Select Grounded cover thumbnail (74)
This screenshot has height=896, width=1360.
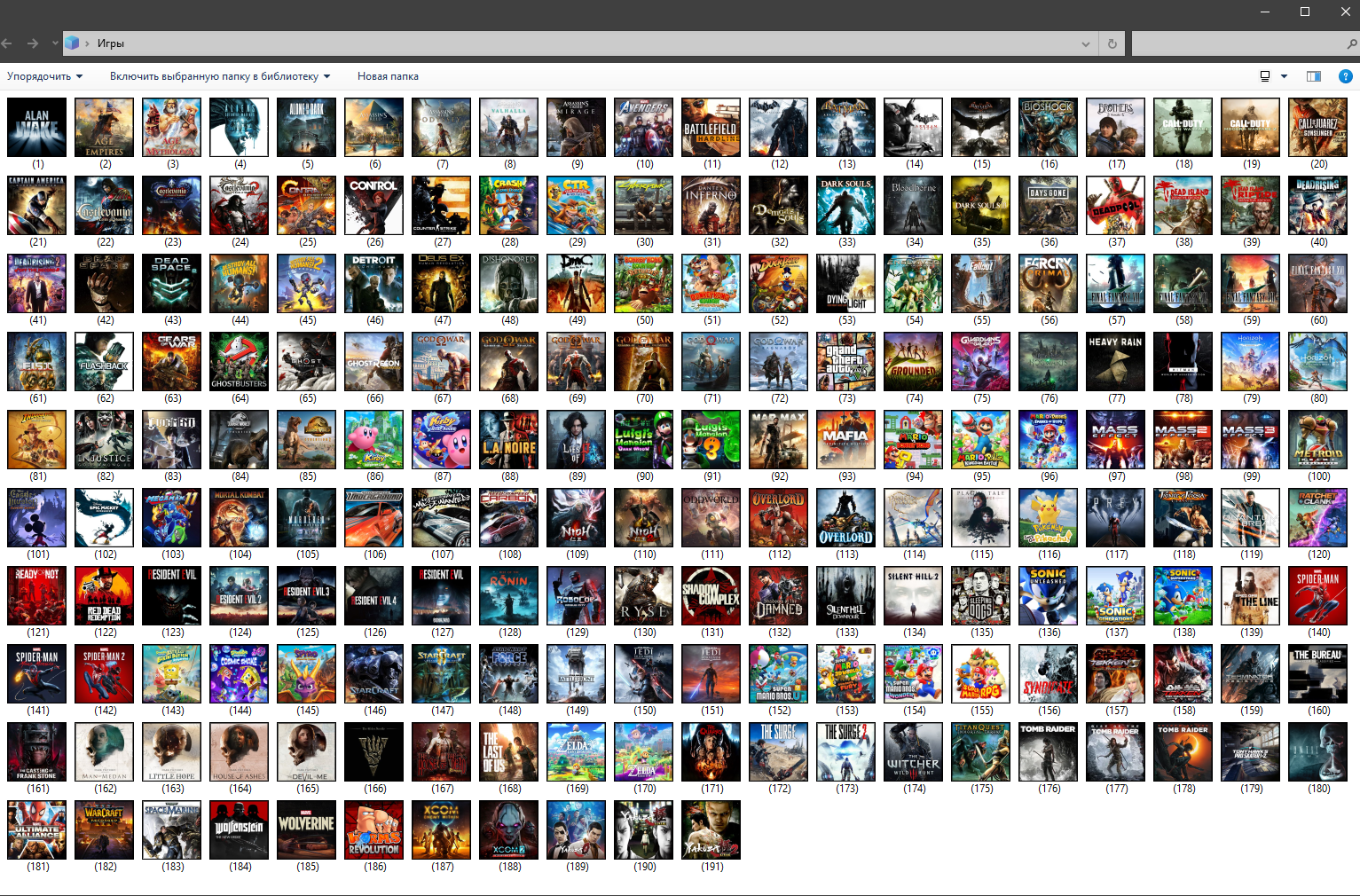(x=914, y=362)
